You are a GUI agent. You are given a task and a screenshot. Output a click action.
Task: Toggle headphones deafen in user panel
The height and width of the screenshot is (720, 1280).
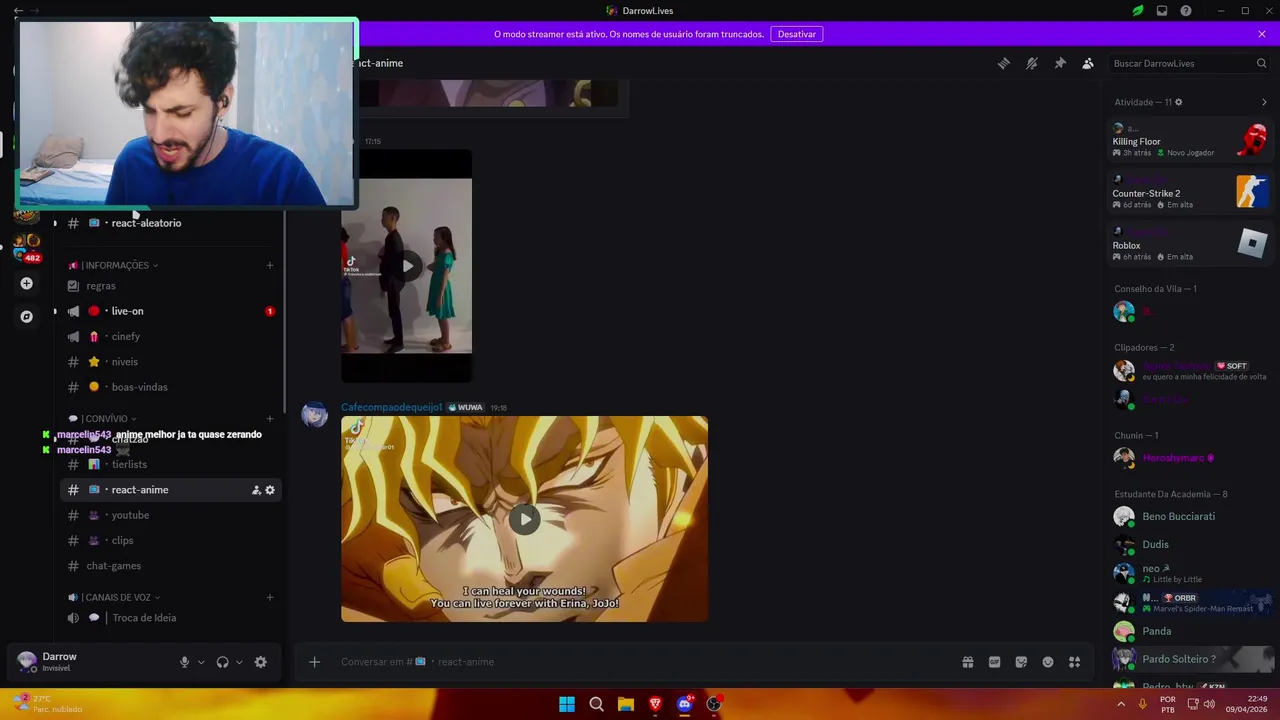tap(222, 662)
